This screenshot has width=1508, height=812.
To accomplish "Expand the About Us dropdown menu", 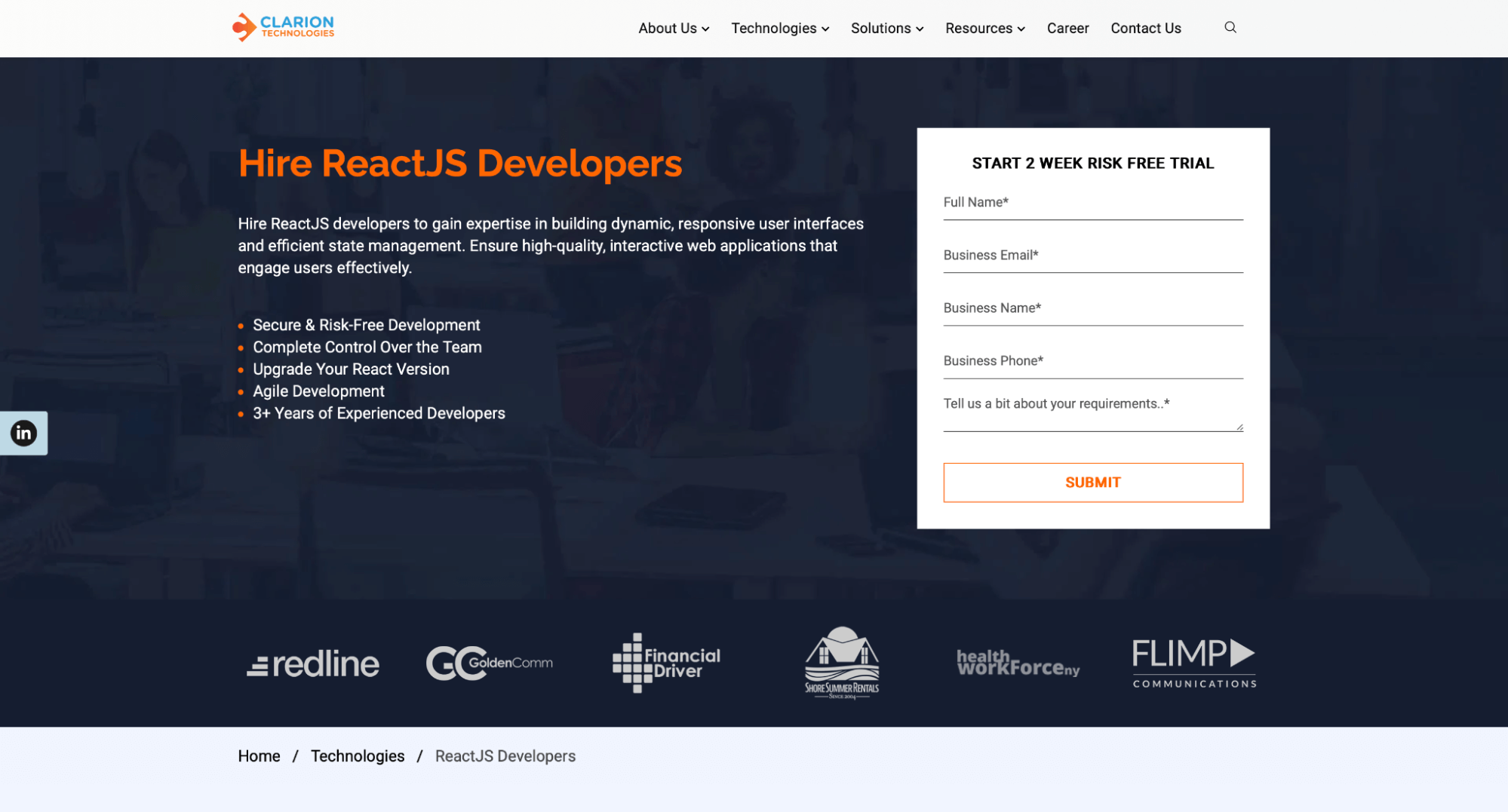I will tap(673, 29).
